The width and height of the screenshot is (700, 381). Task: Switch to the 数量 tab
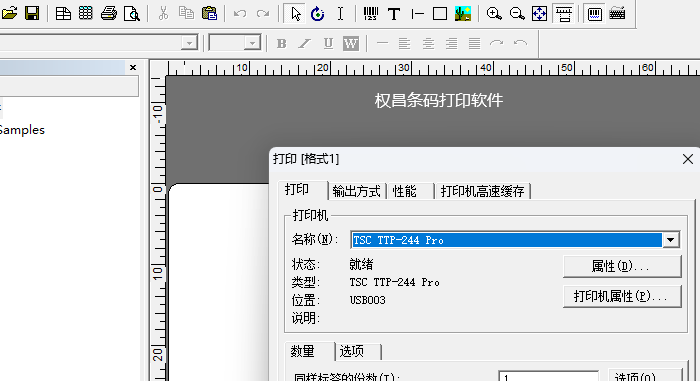coord(309,352)
